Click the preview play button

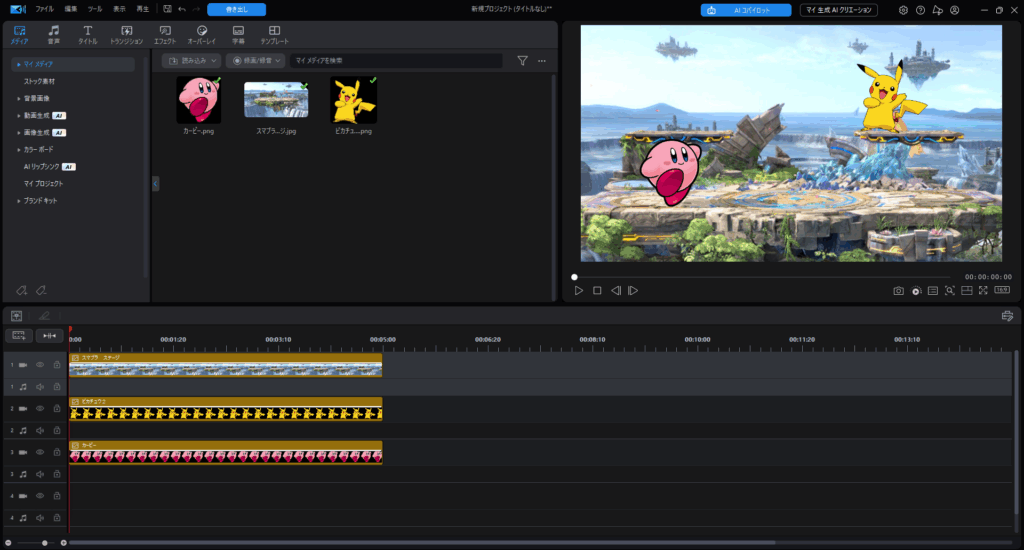pos(579,291)
